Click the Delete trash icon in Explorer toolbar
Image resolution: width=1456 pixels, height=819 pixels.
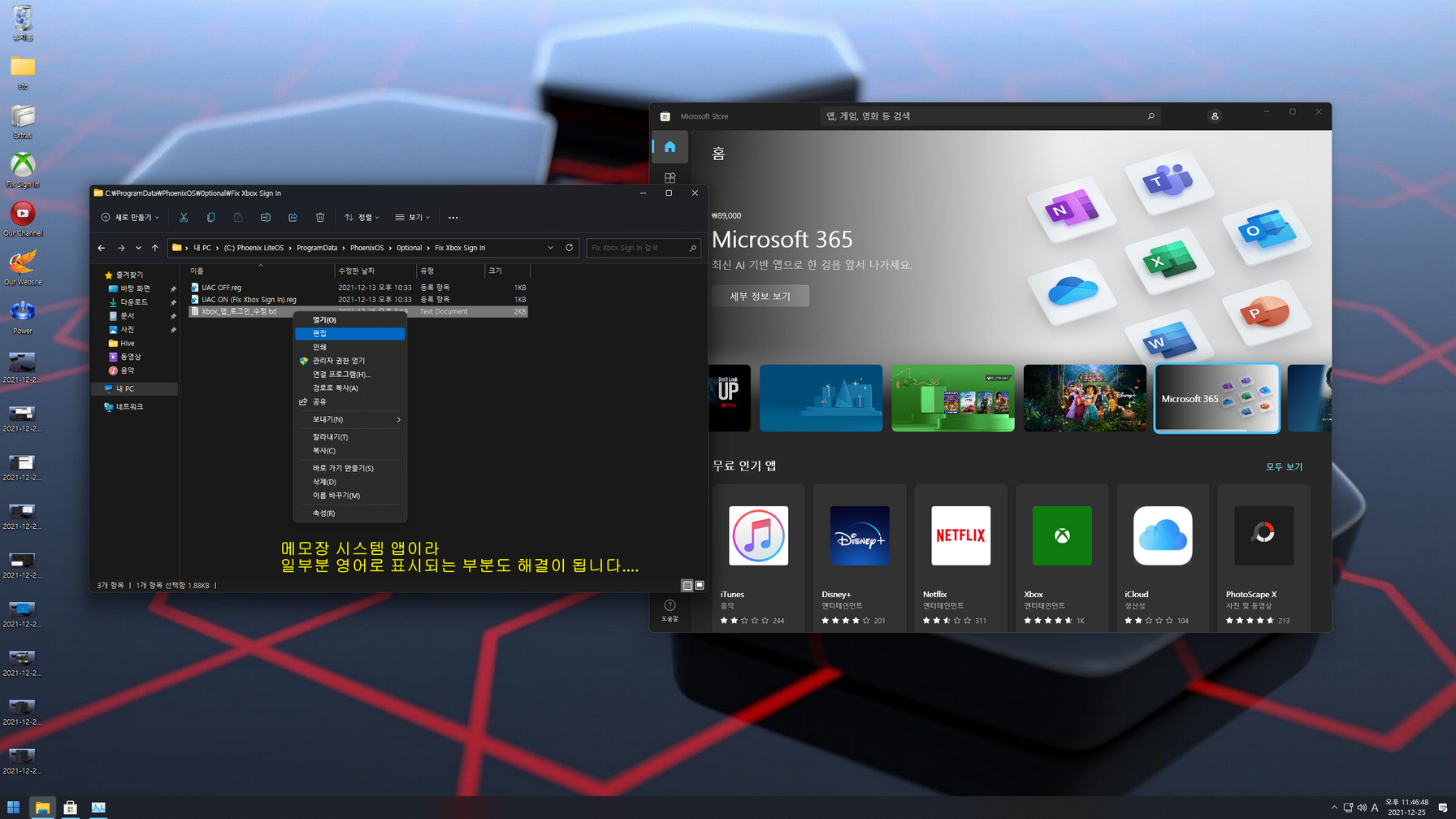click(320, 218)
